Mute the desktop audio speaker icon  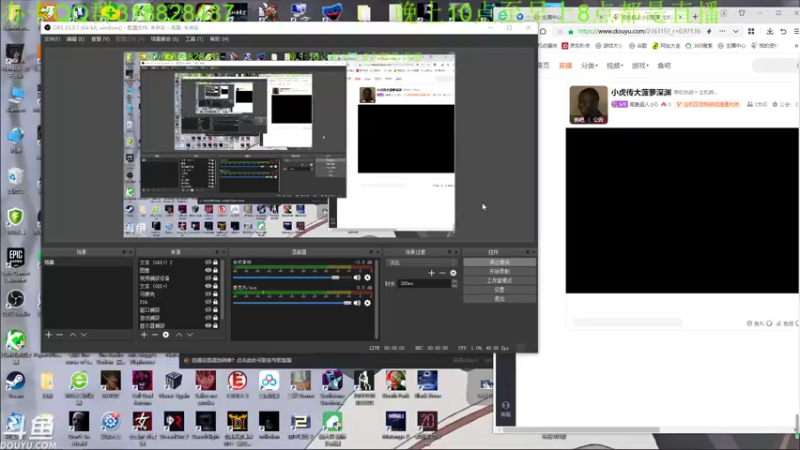click(x=357, y=278)
